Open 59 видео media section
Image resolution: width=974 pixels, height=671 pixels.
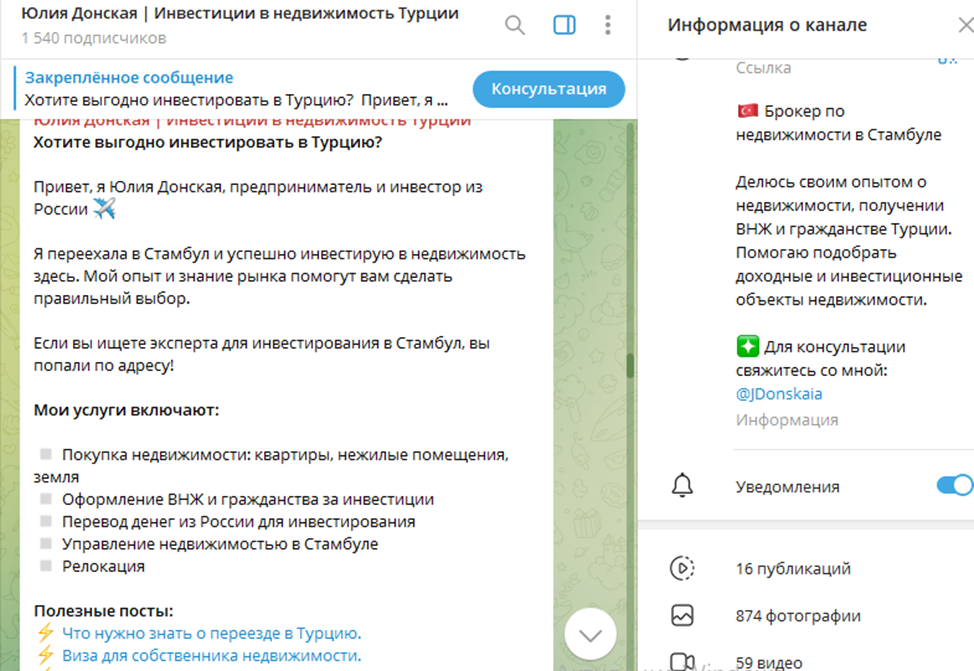pyautogui.click(x=769, y=662)
